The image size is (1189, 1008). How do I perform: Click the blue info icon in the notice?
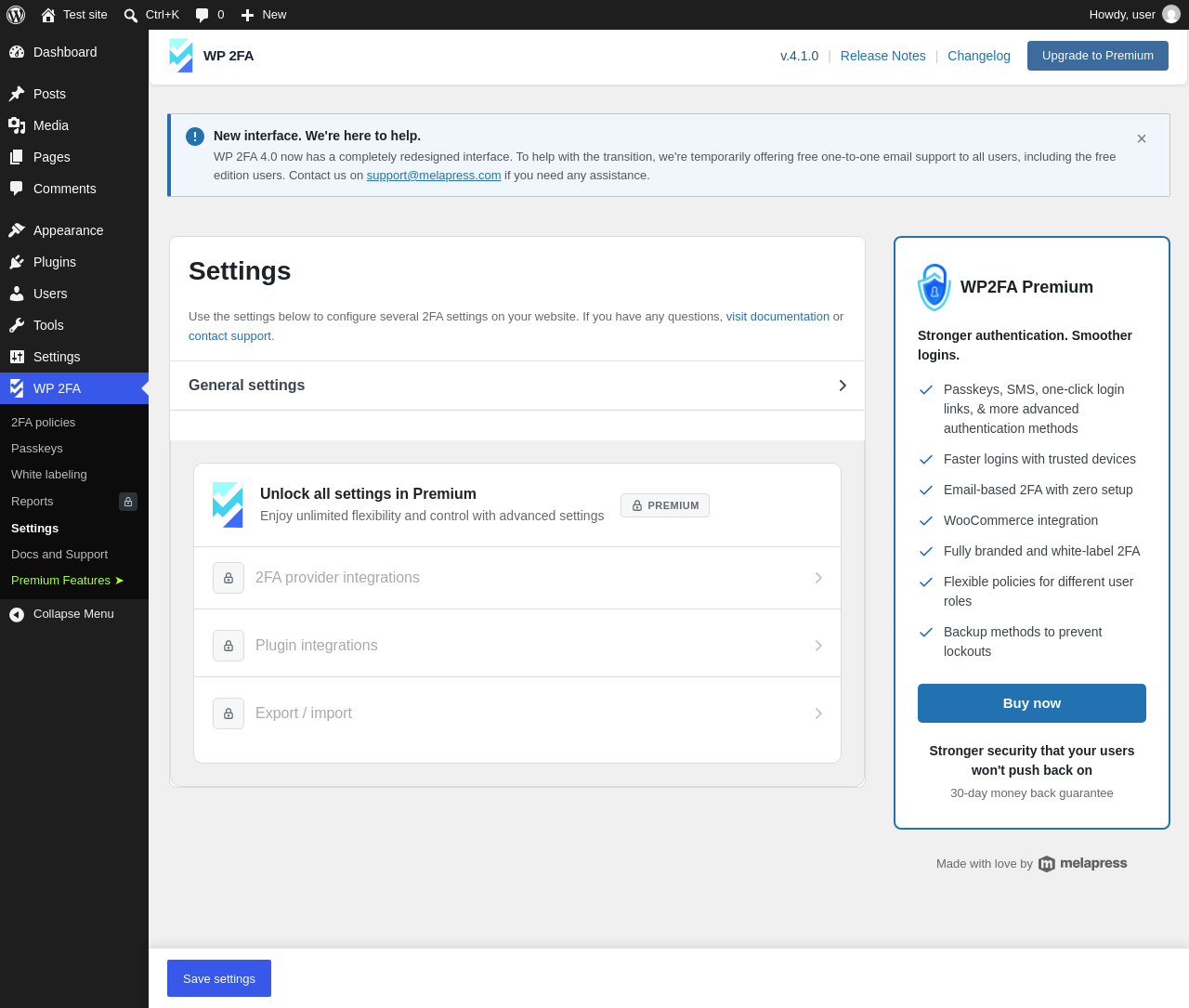coord(195,137)
